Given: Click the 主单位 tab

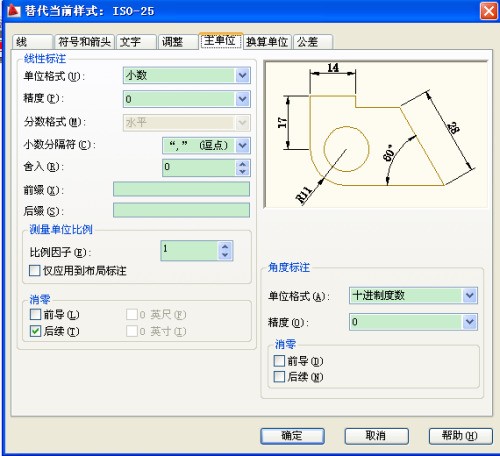Looking at the screenshot, I should tap(221, 41).
